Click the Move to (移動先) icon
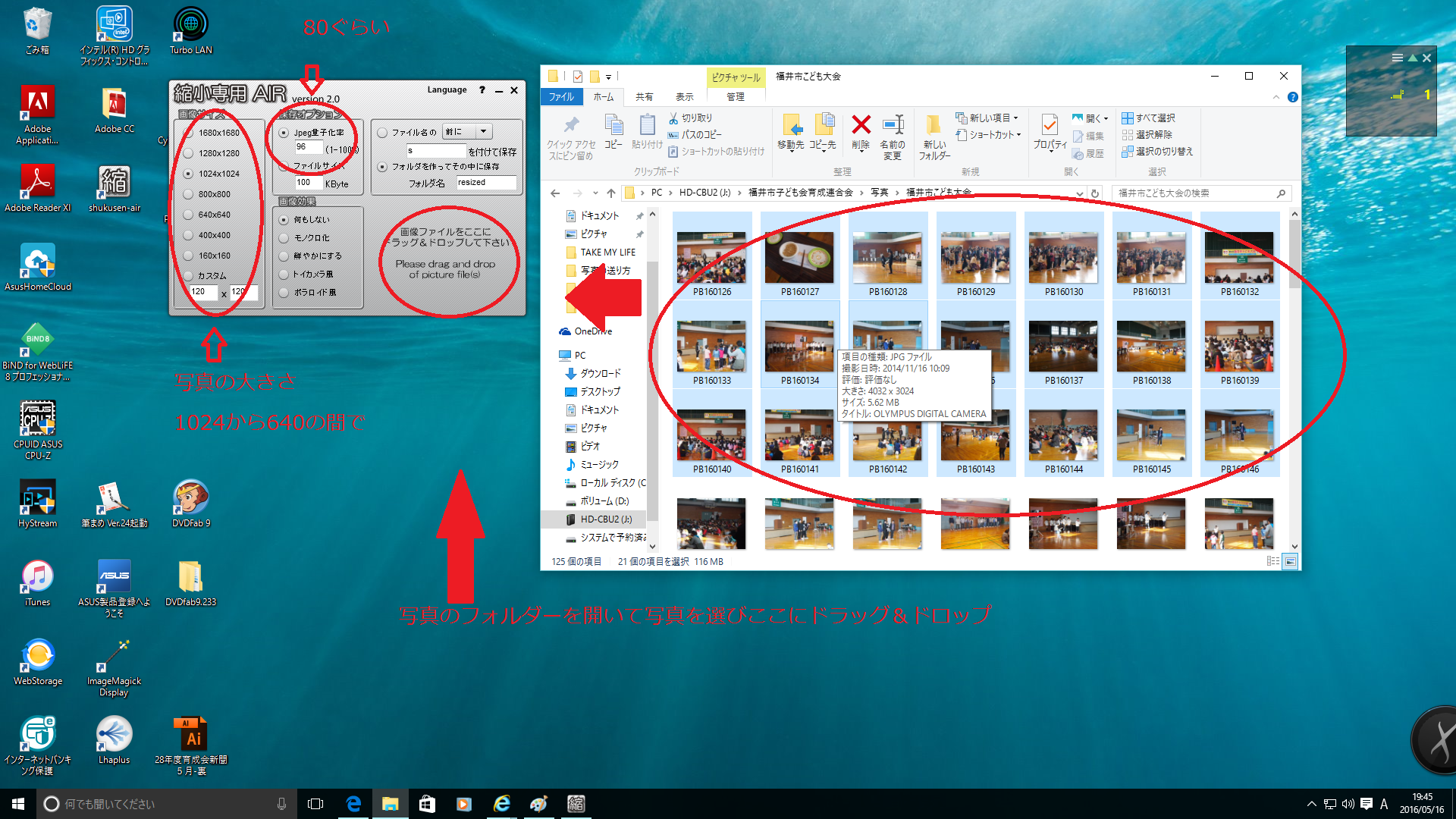Viewport: 1456px width, 819px height. [791, 124]
